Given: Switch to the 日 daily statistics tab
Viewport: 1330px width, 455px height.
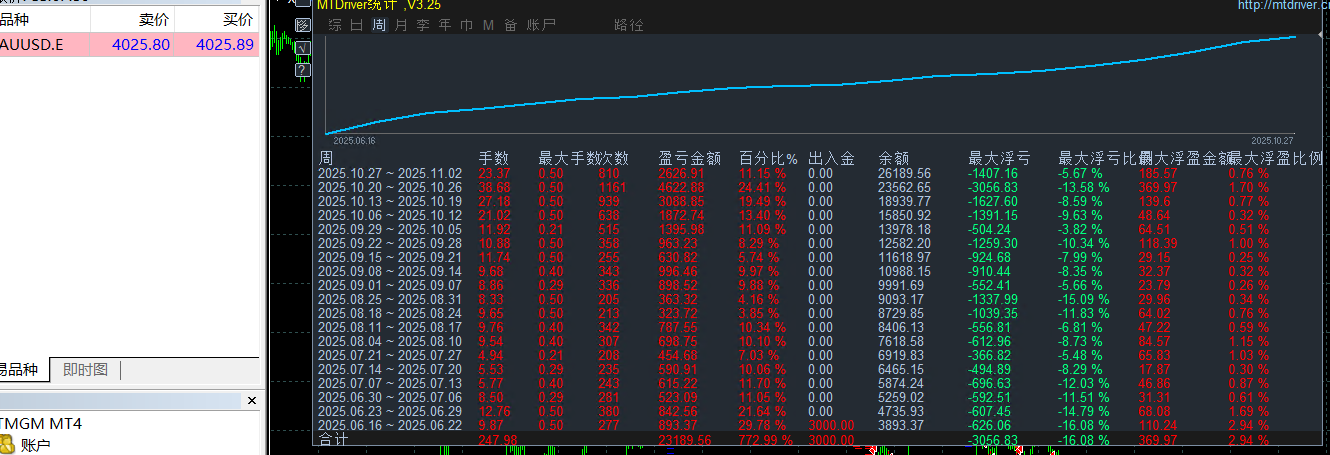Looking at the screenshot, I should click(x=357, y=25).
